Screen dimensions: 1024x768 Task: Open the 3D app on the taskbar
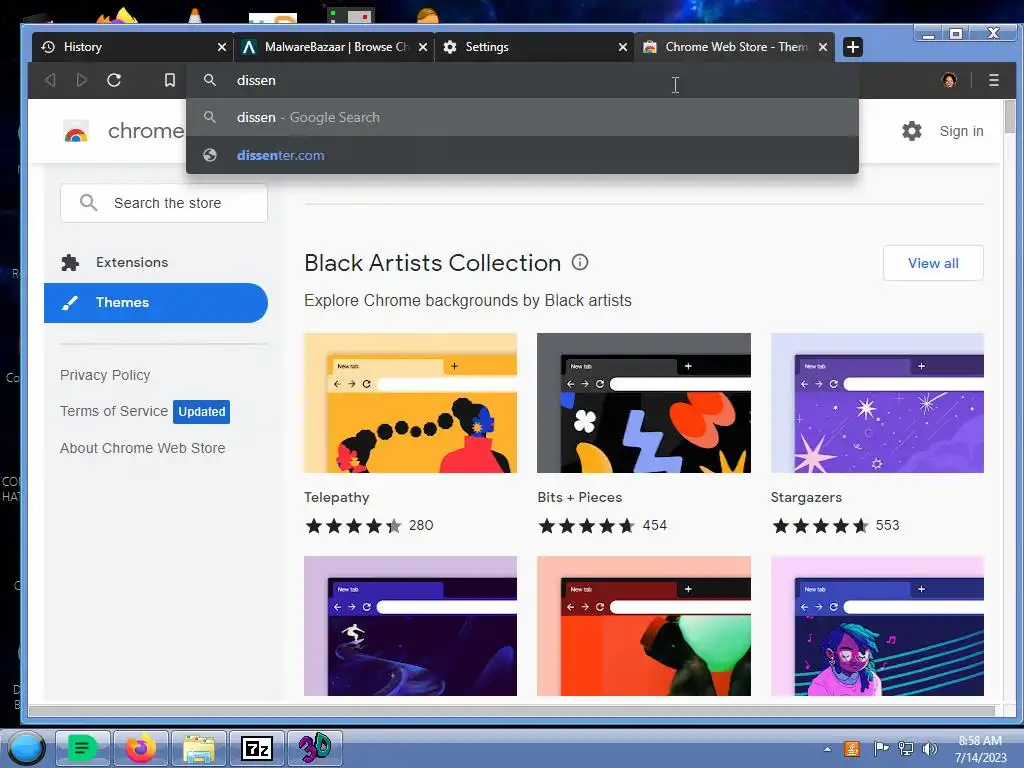pos(314,748)
